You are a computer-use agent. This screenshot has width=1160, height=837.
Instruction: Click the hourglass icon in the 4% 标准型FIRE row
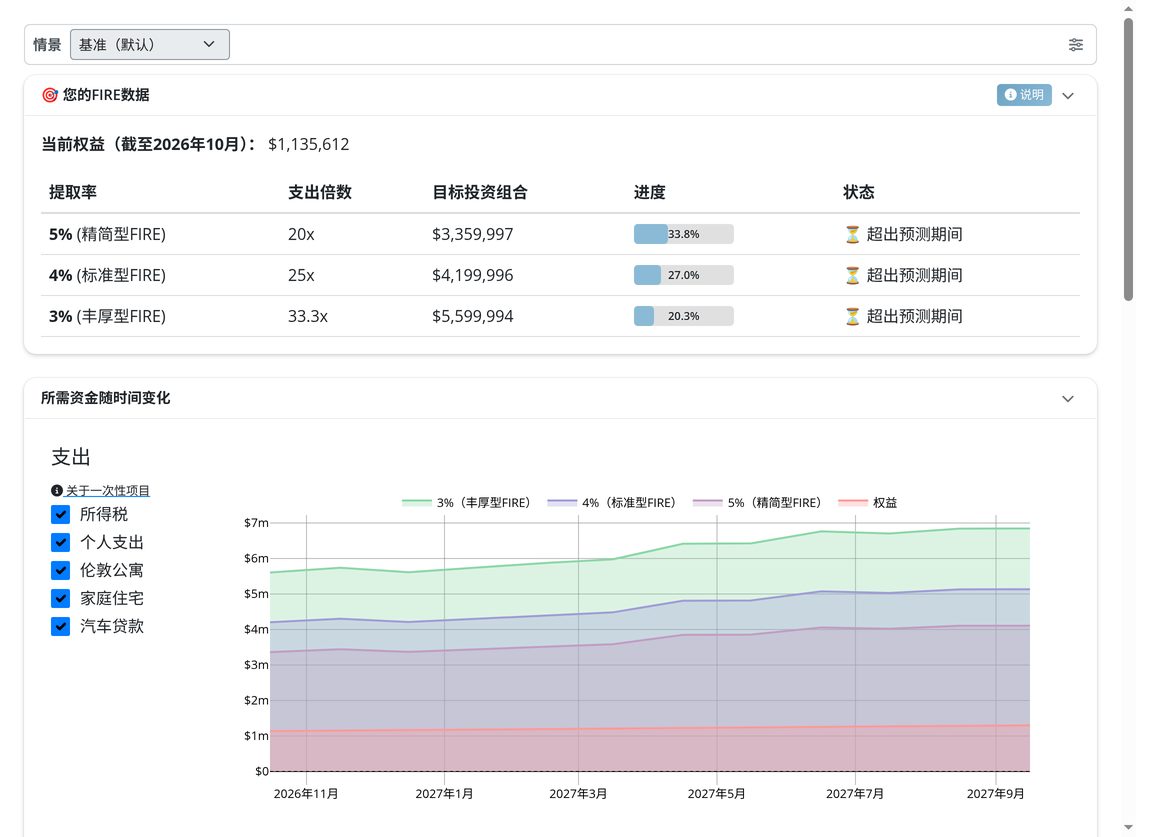coord(852,275)
